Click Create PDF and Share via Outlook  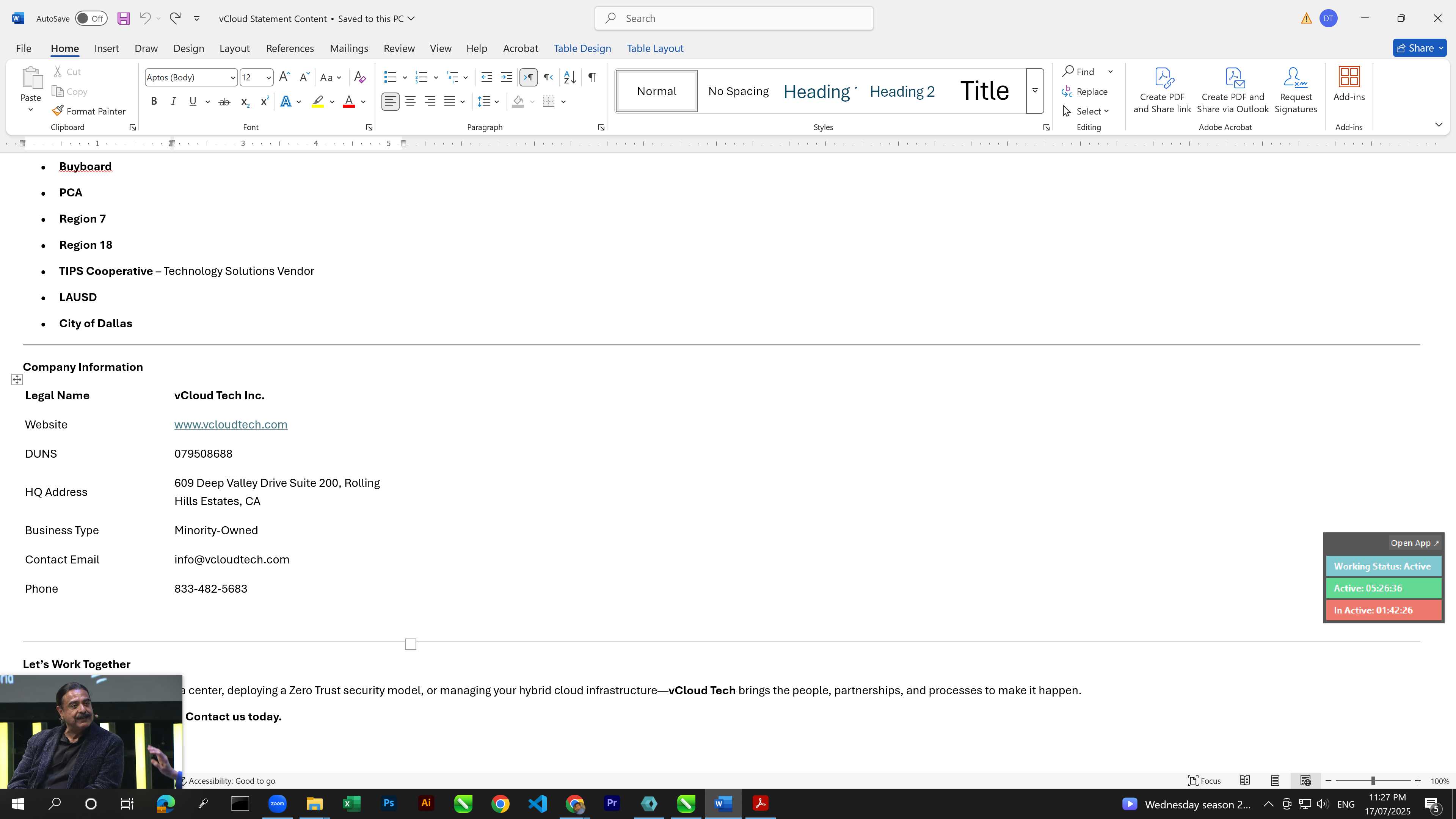point(1233,91)
